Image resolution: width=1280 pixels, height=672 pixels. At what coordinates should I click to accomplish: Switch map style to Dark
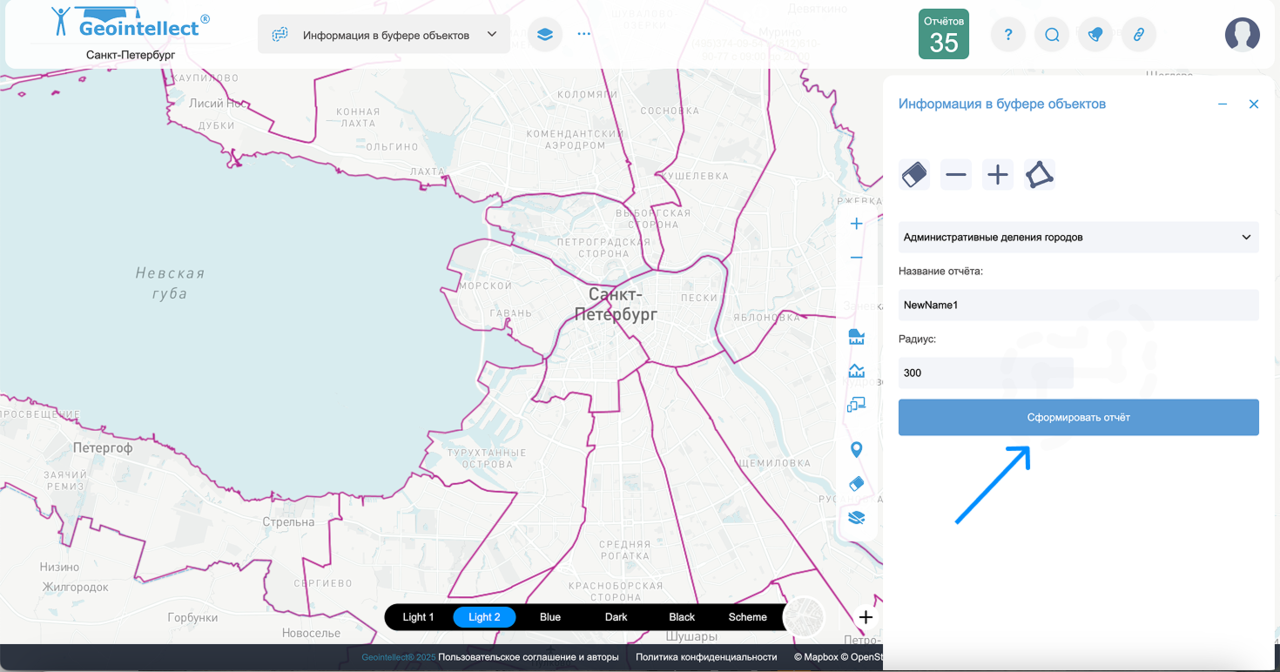(616, 617)
